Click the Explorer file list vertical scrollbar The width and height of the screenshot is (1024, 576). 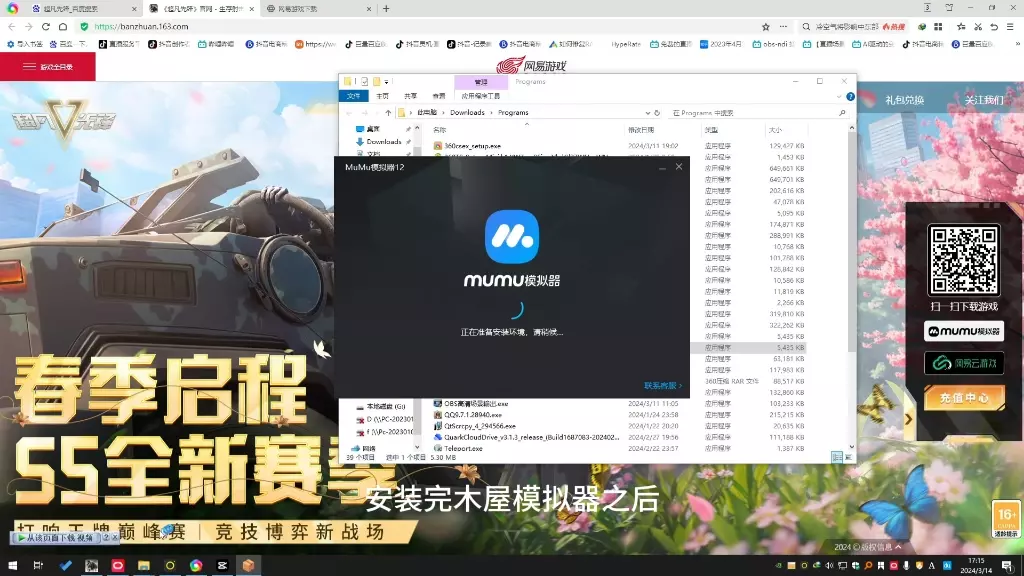pos(851,242)
